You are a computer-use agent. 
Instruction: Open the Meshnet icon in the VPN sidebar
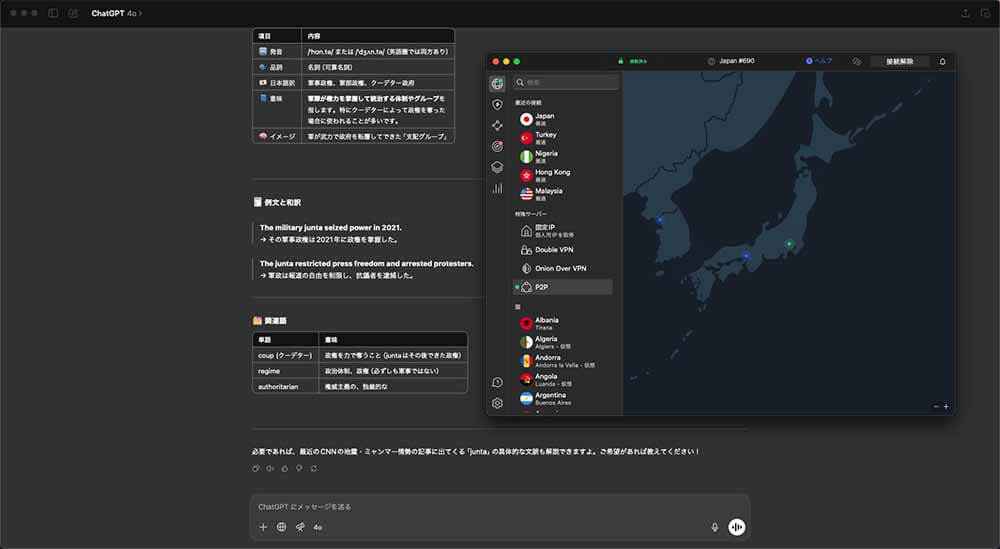(x=497, y=126)
